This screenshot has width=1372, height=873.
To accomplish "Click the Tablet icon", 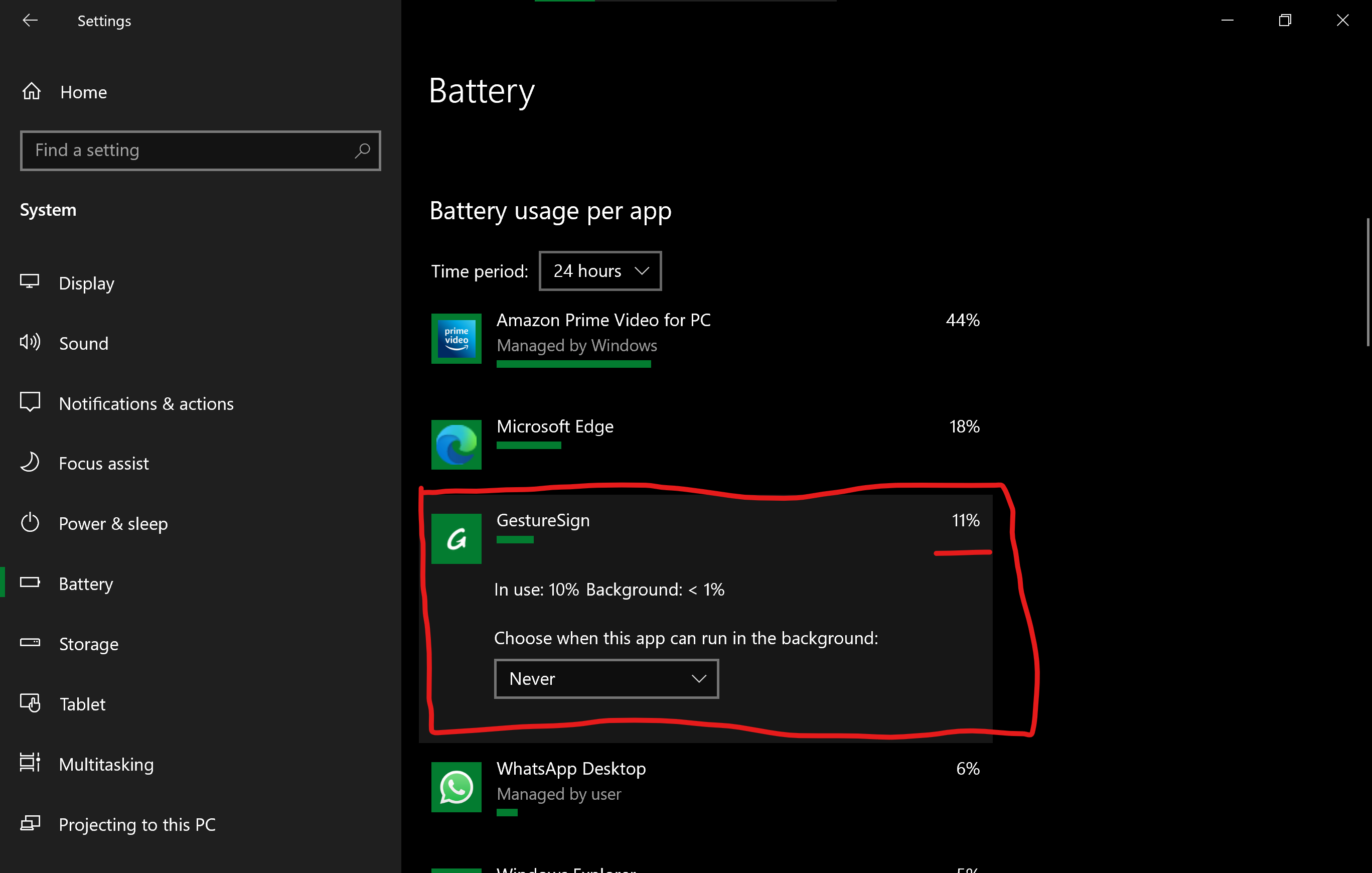I will pyautogui.click(x=30, y=703).
